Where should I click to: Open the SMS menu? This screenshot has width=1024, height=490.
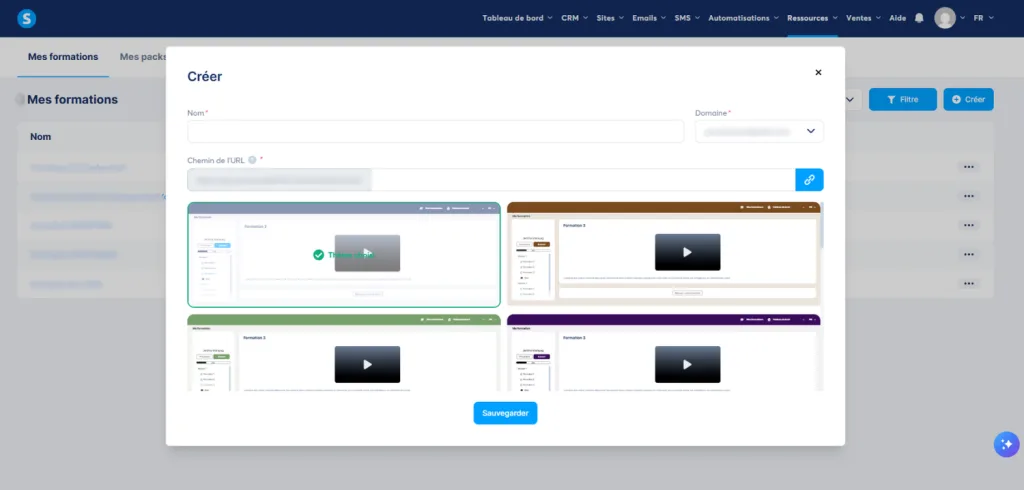(x=687, y=18)
